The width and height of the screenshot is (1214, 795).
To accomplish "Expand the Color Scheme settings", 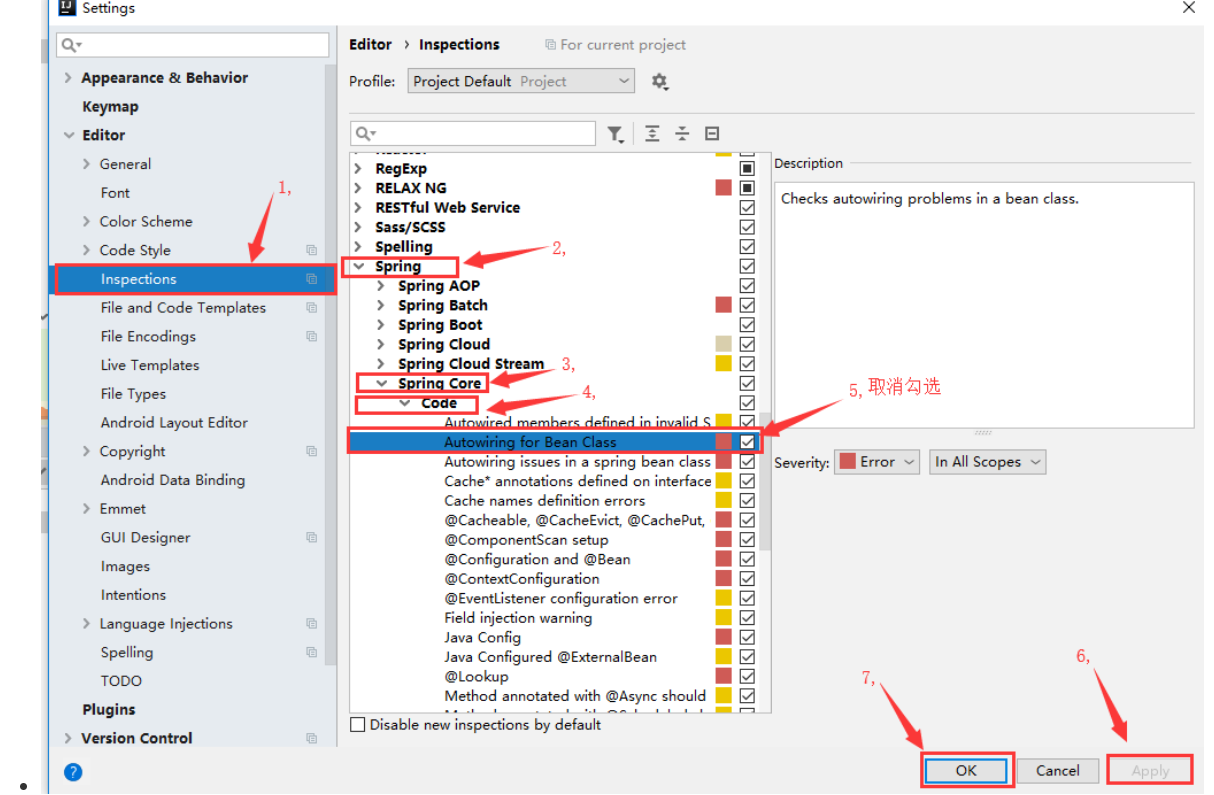I will click(x=87, y=222).
